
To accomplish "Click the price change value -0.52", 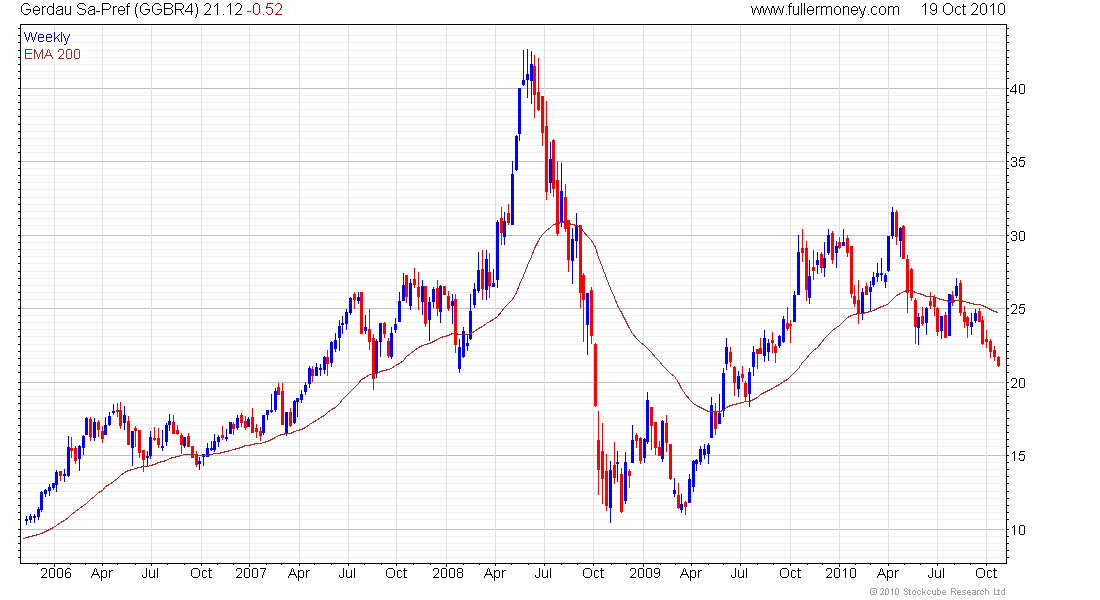I will (x=264, y=10).
